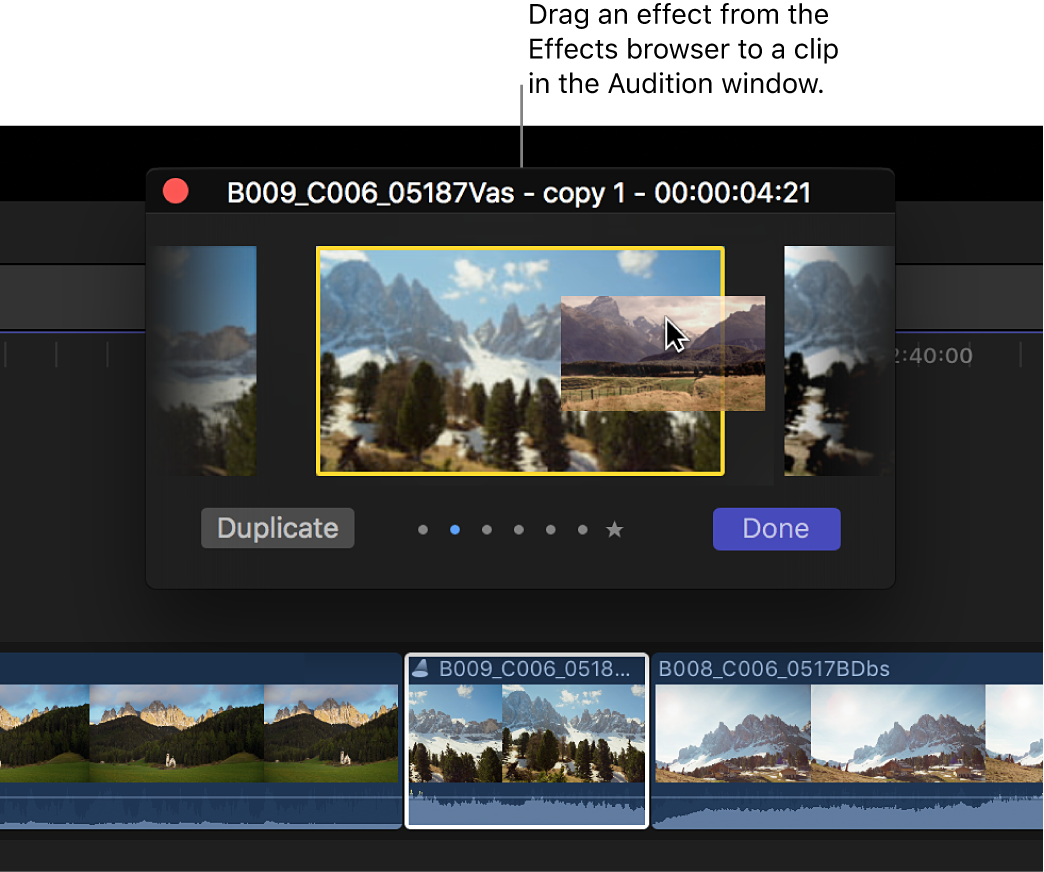Select the first audition dot indicator

click(423, 530)
